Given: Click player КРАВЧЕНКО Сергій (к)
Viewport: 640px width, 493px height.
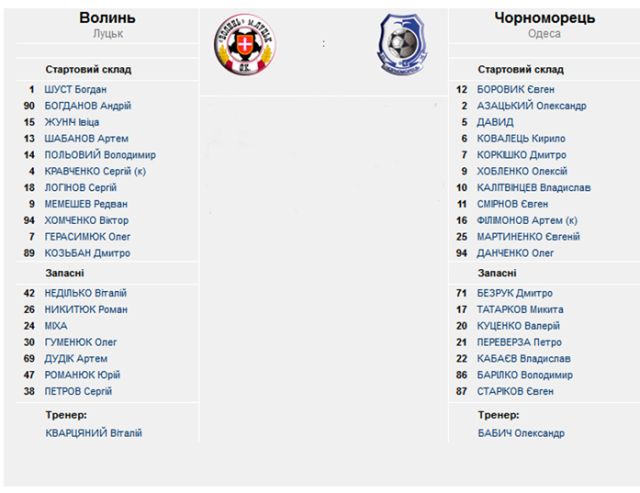Looking at the screenshot, I should pos(96,171).
